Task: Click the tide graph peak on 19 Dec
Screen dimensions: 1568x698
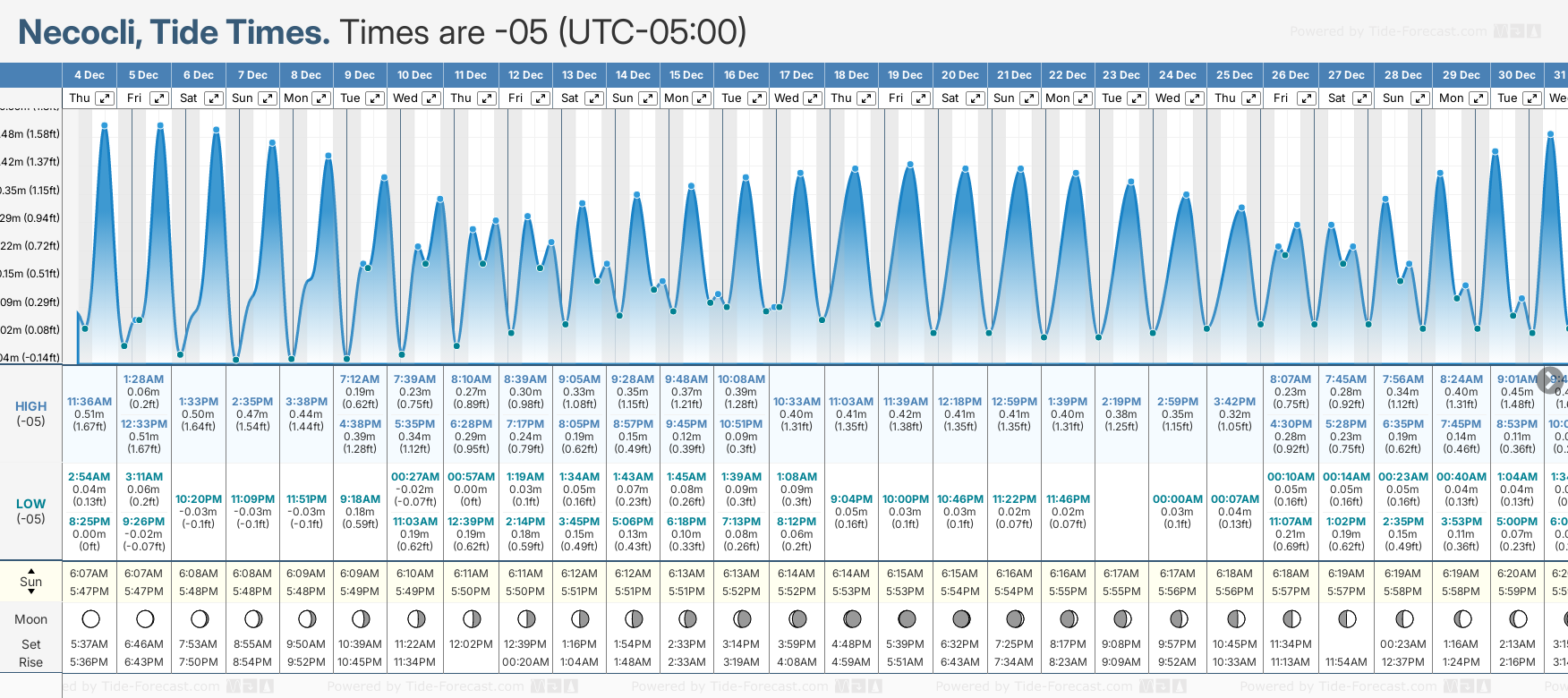Action: tap(910, 165)
